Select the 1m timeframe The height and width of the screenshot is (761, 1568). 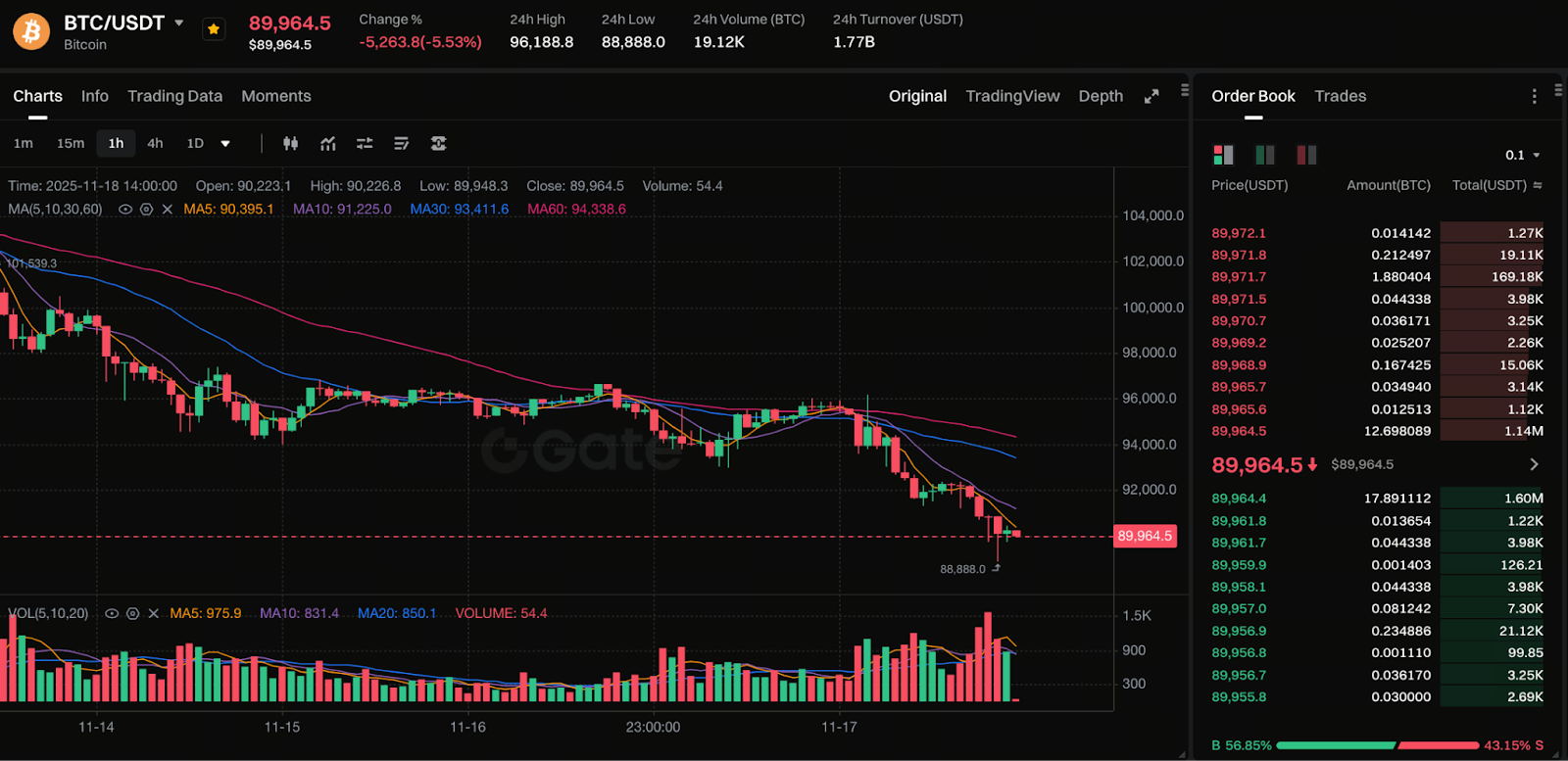pos(24,143)
